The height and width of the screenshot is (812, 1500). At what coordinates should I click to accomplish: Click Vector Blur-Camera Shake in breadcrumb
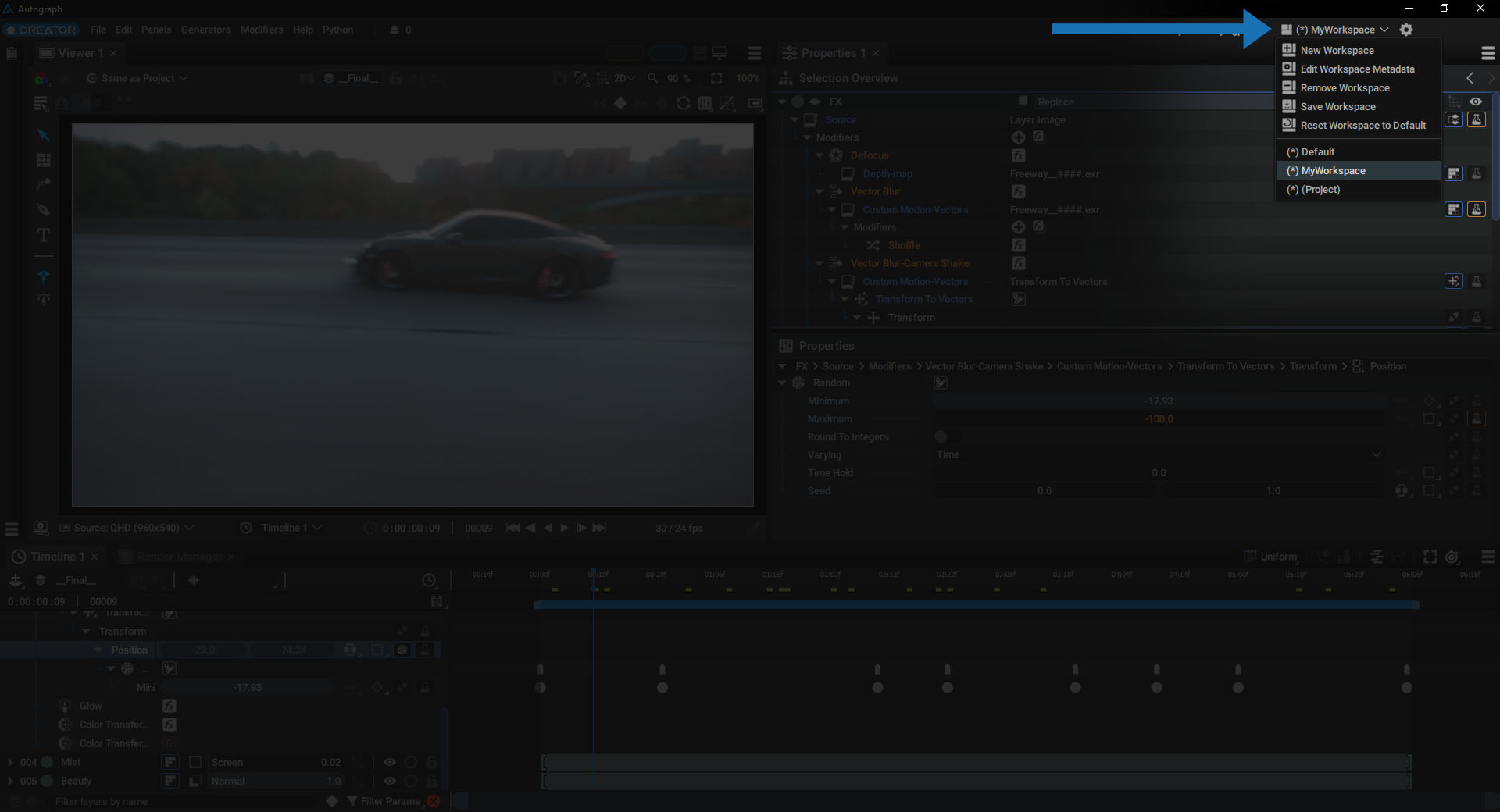(x=984, y=366)
